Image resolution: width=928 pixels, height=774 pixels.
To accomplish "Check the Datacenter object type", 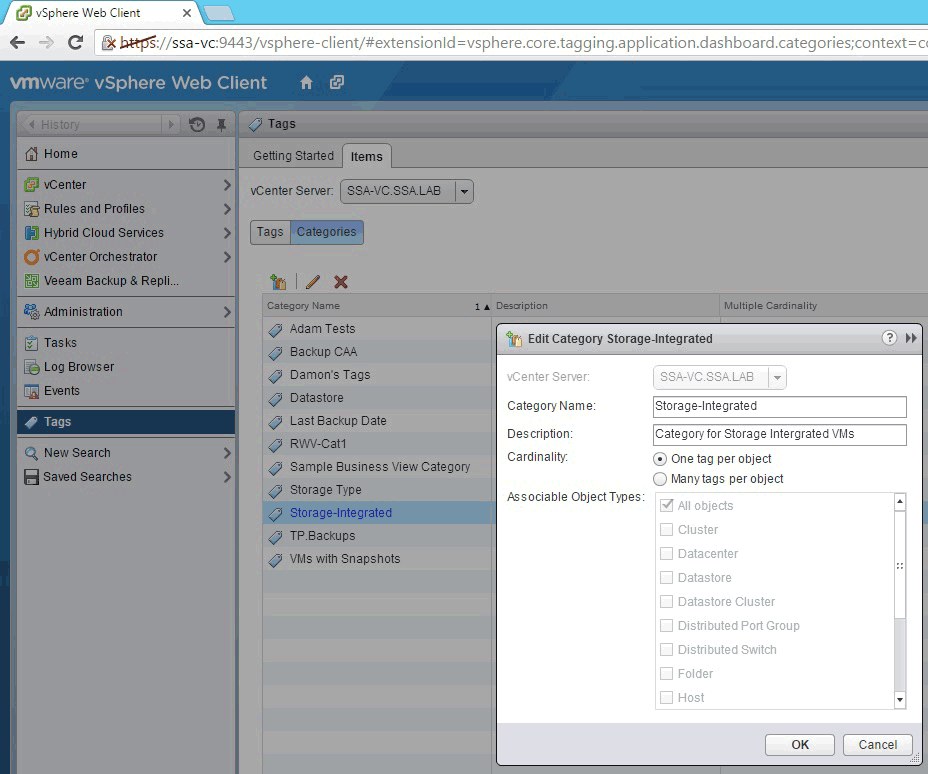I will tap(666, 553).
